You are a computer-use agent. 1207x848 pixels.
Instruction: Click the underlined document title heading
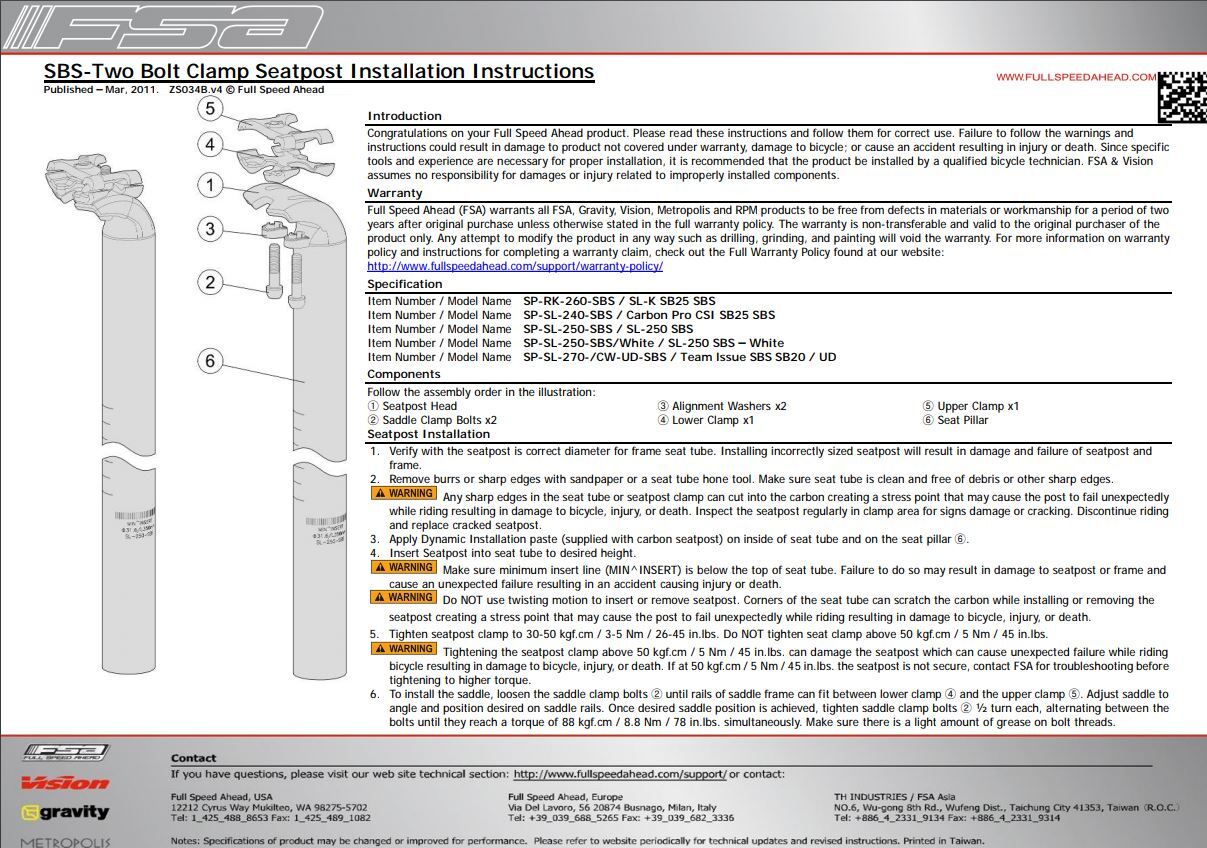click(319, 71)
